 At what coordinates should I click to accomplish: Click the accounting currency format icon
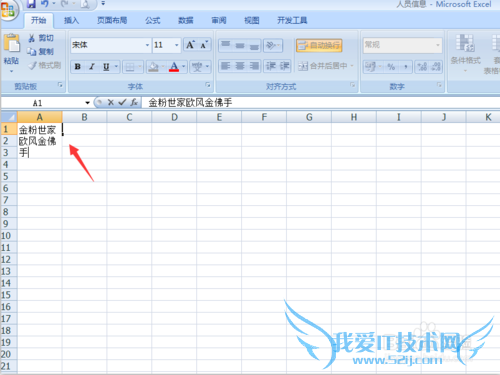[x=370, y=67]
